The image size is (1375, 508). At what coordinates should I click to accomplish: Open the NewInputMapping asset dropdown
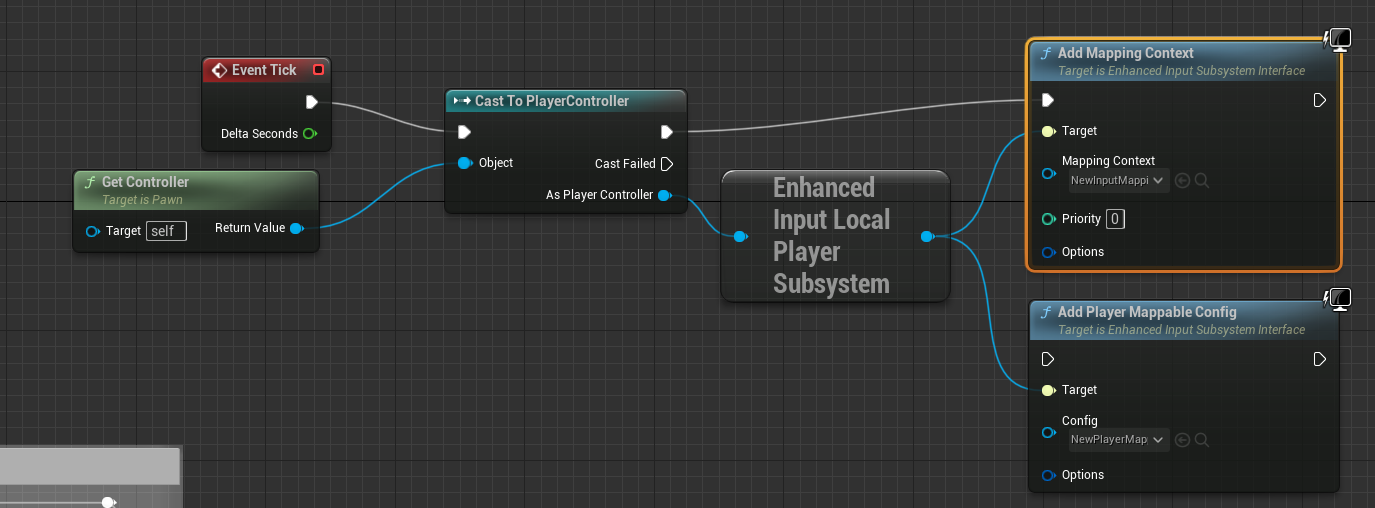point(1116,181)
